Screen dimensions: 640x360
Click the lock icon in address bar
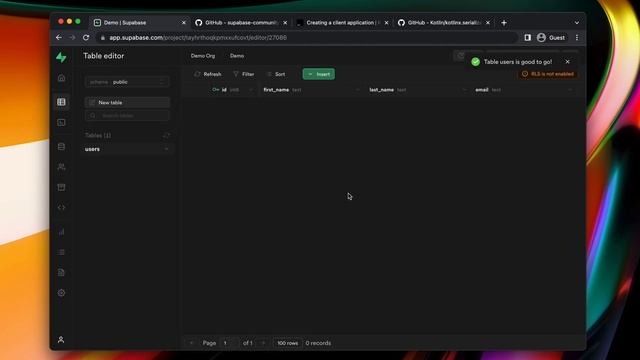pos(103,38)
